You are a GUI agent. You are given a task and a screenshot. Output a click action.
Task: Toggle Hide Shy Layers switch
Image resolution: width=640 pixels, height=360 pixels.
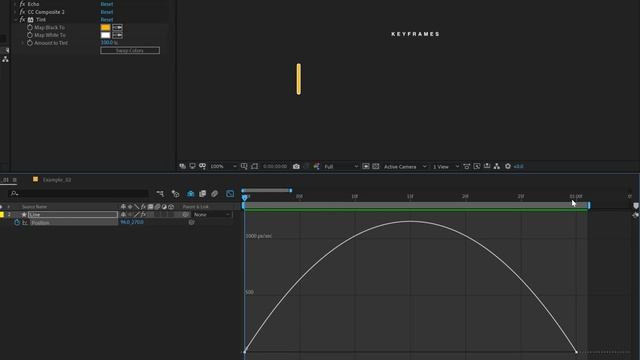[x=191, y=193]
